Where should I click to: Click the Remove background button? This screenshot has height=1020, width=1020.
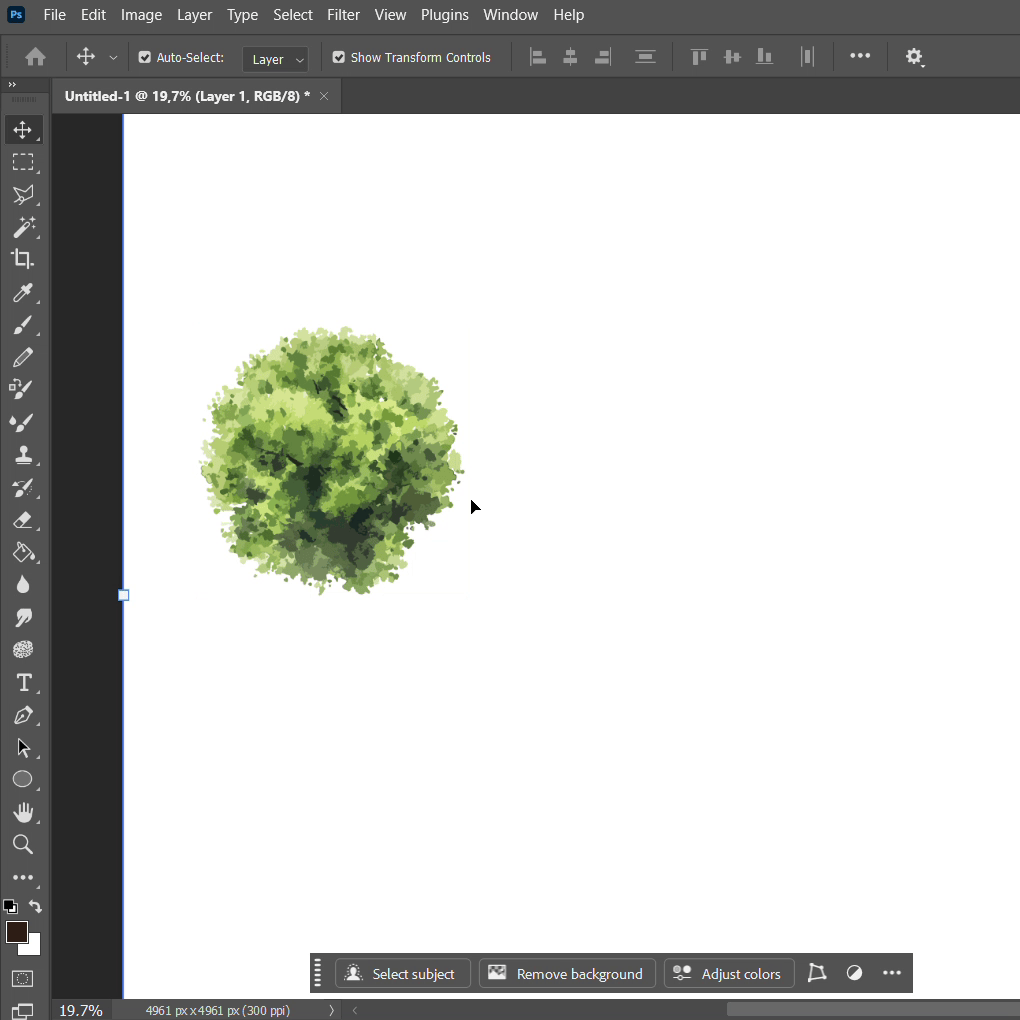click(567, 974)
